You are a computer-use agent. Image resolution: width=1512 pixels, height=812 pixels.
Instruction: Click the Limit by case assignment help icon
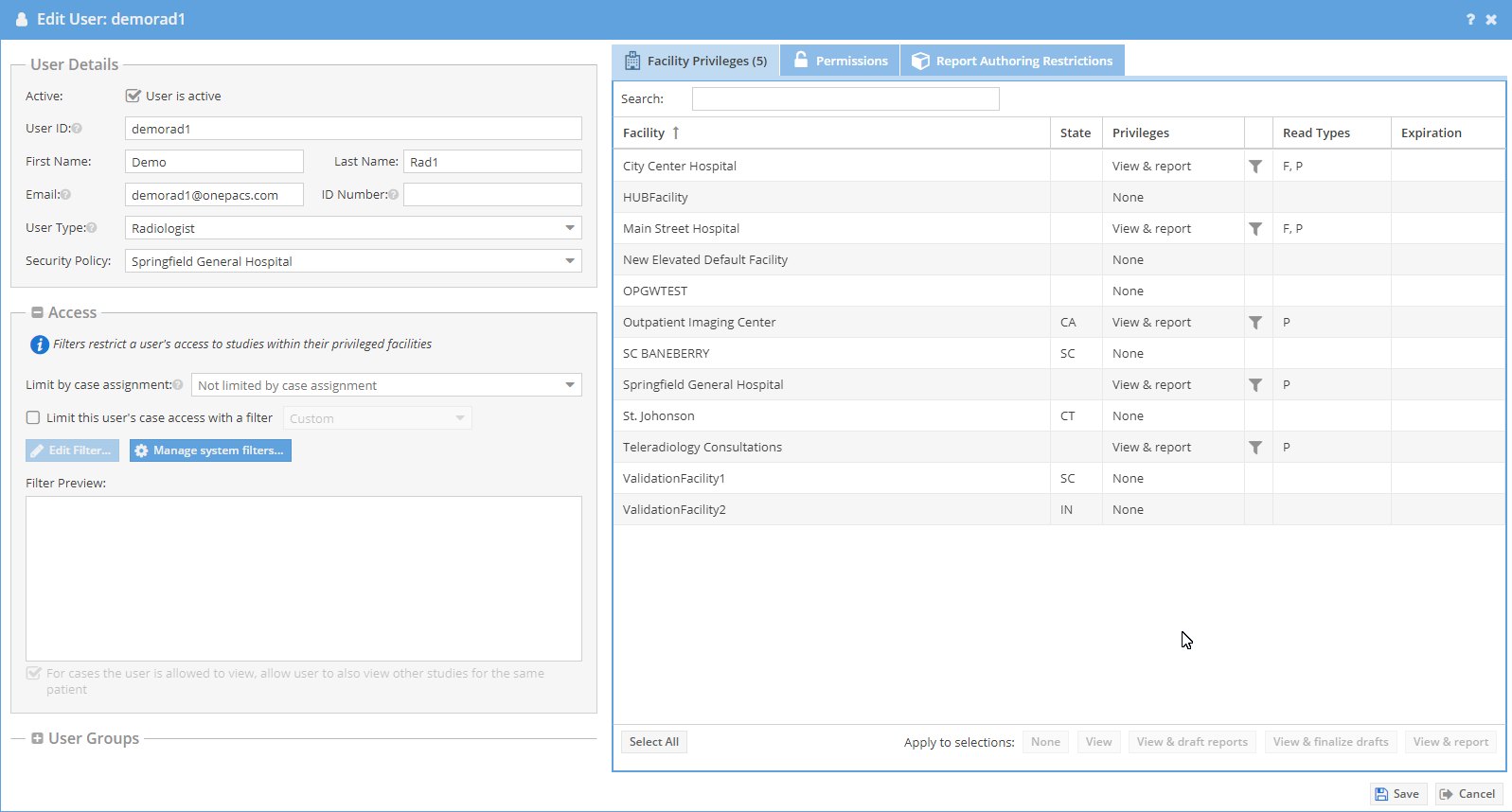click(178, 385)
